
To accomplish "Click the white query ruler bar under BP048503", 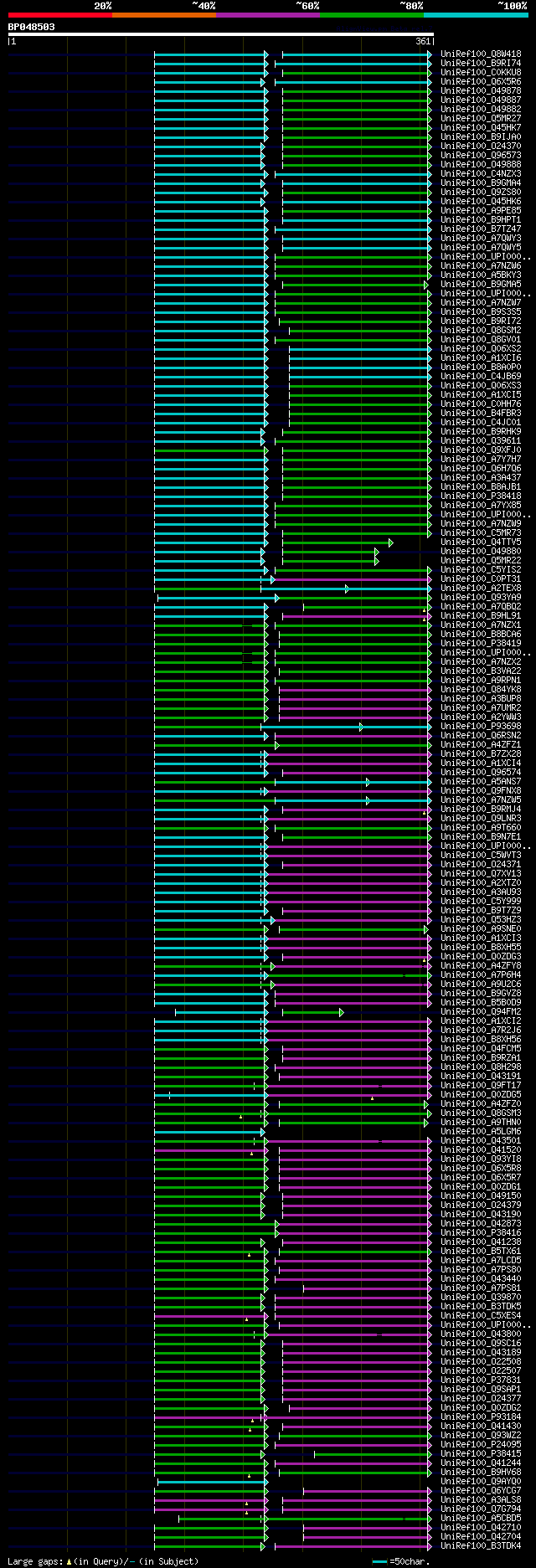I will coord(220,34).
